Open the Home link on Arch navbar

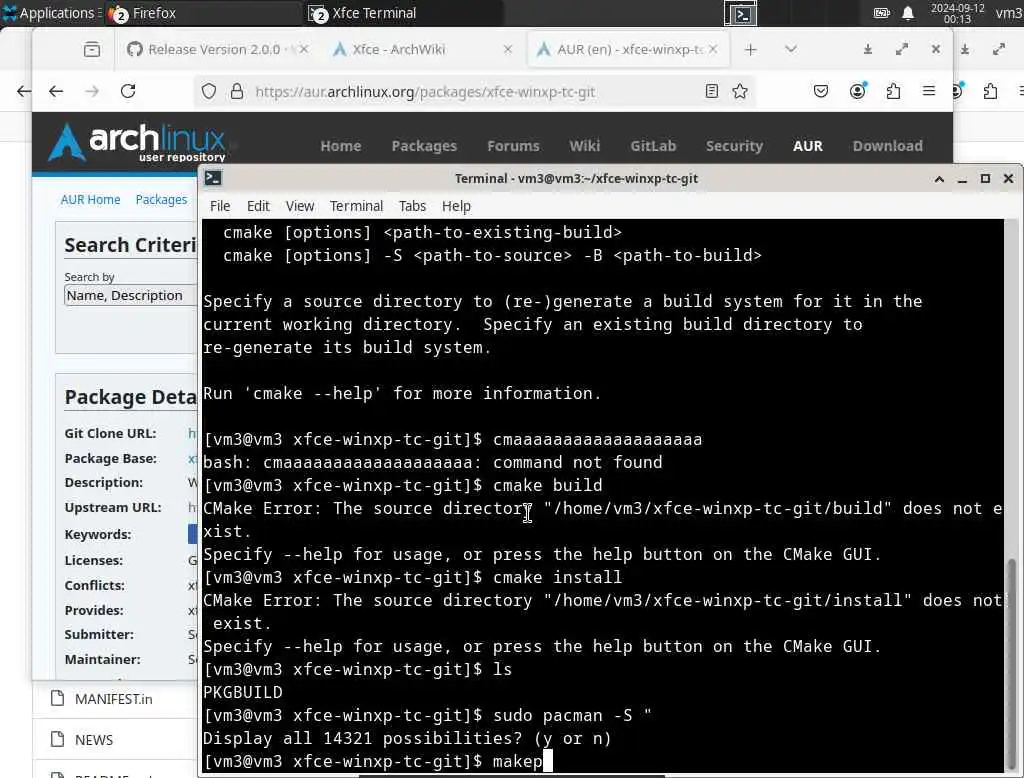tap(341, 146)
